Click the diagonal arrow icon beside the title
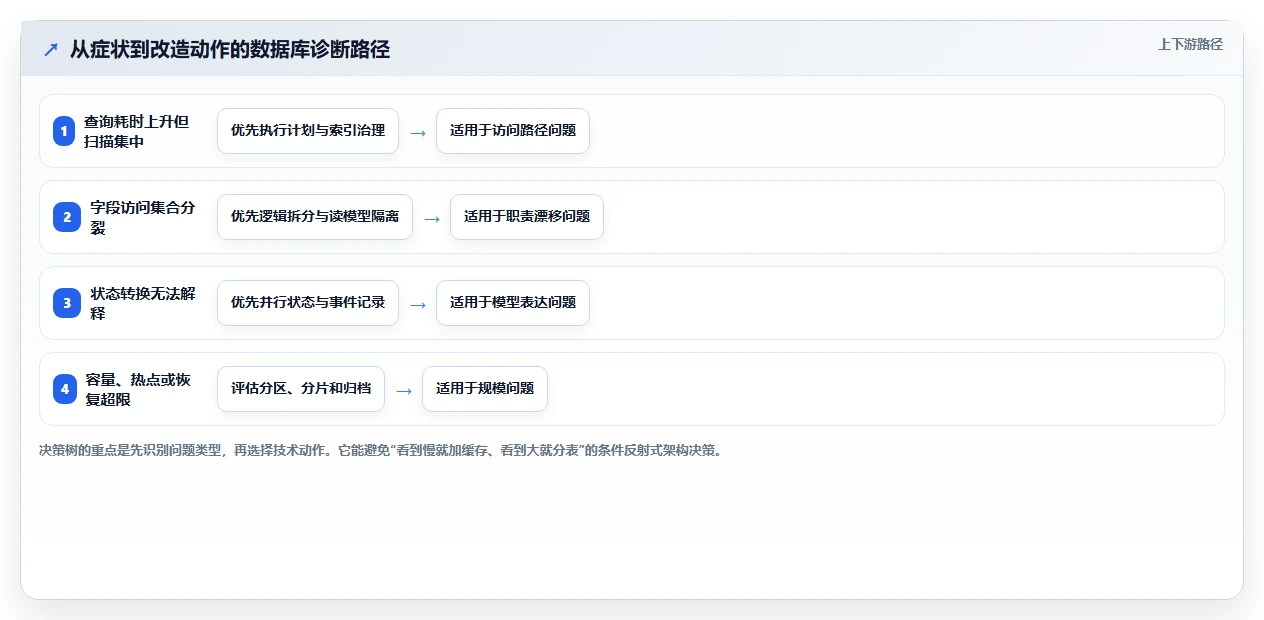 (x=50, y=50)
